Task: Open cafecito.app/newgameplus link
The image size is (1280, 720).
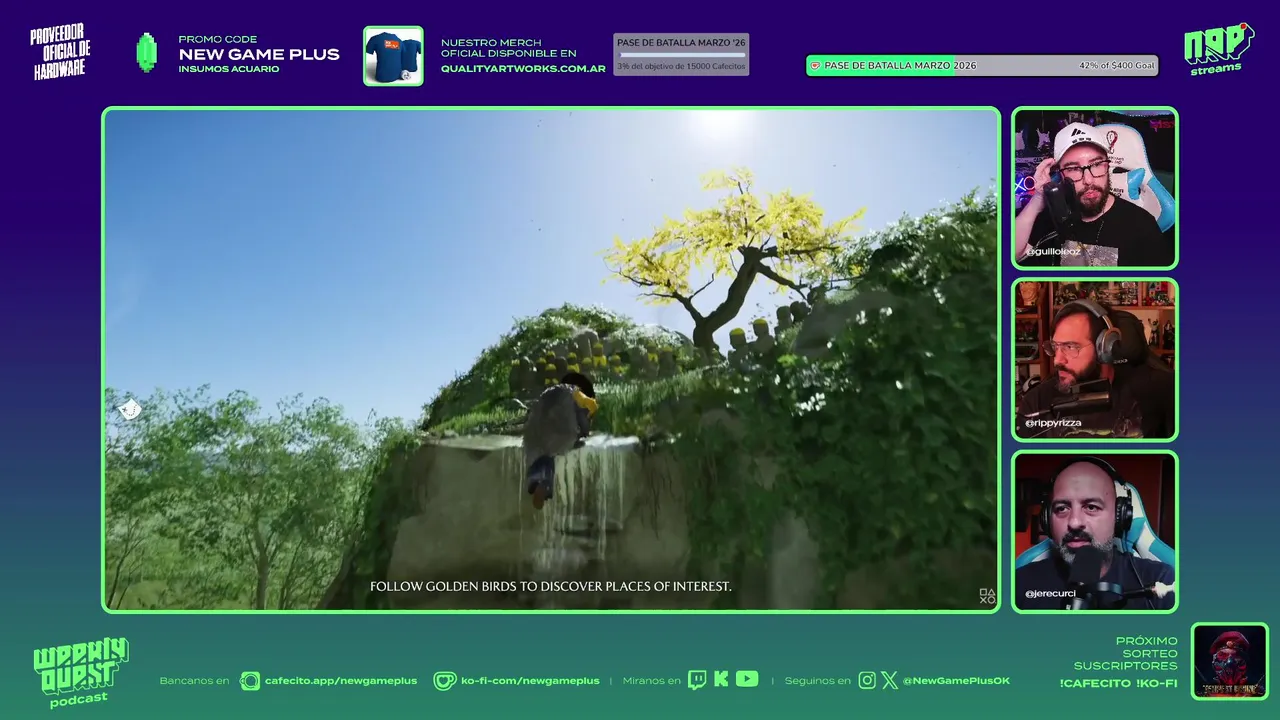Action: point(341,681)
